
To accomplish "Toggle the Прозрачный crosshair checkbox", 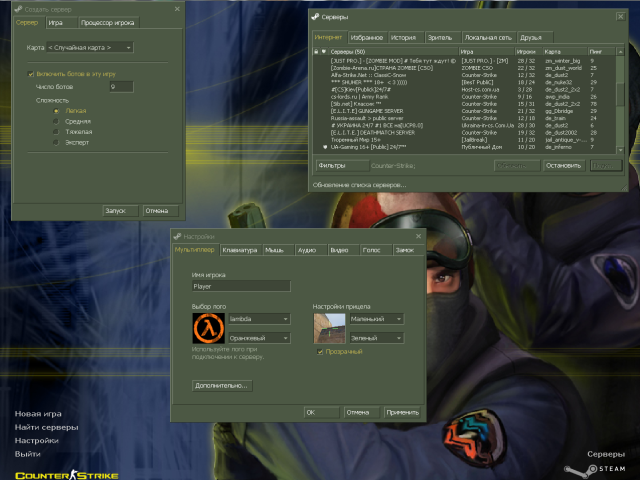I will click(320, 351).
